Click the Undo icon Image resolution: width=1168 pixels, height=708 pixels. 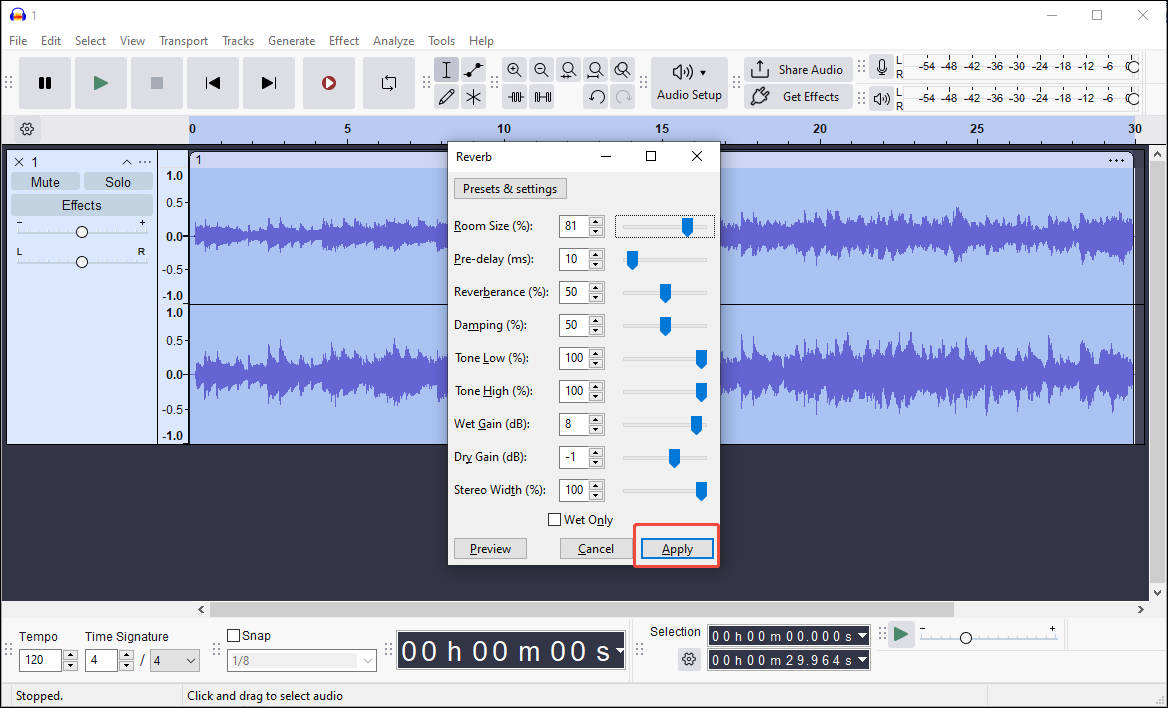point(595,97)
